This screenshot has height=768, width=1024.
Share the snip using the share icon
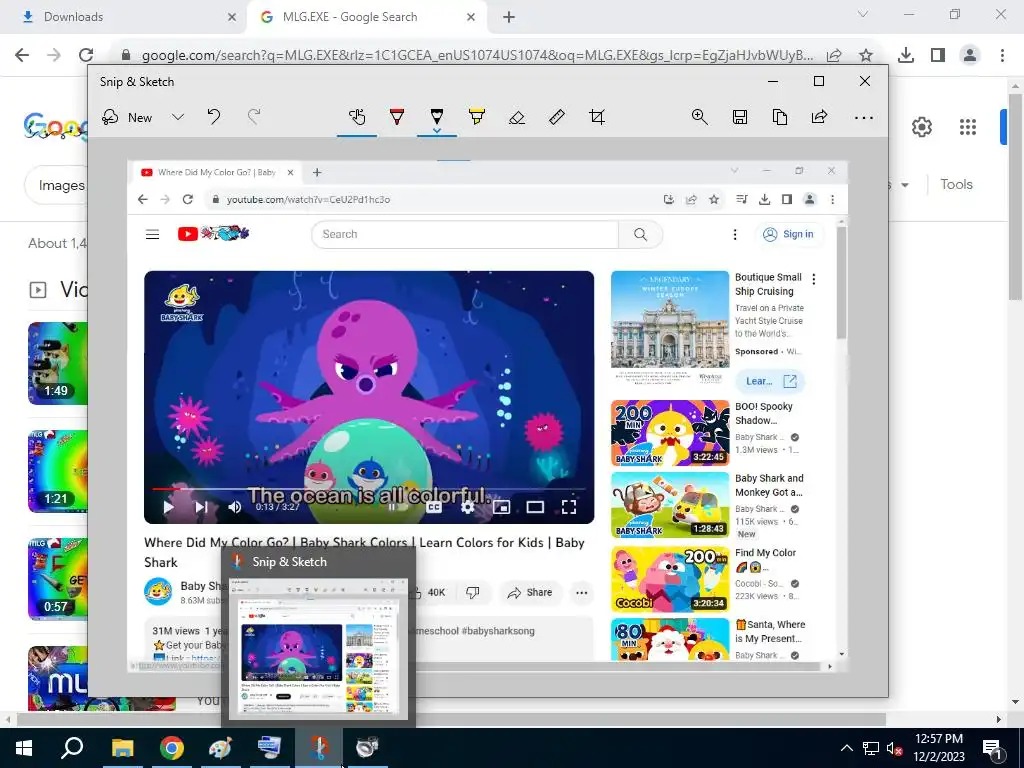tap(820, 118)
